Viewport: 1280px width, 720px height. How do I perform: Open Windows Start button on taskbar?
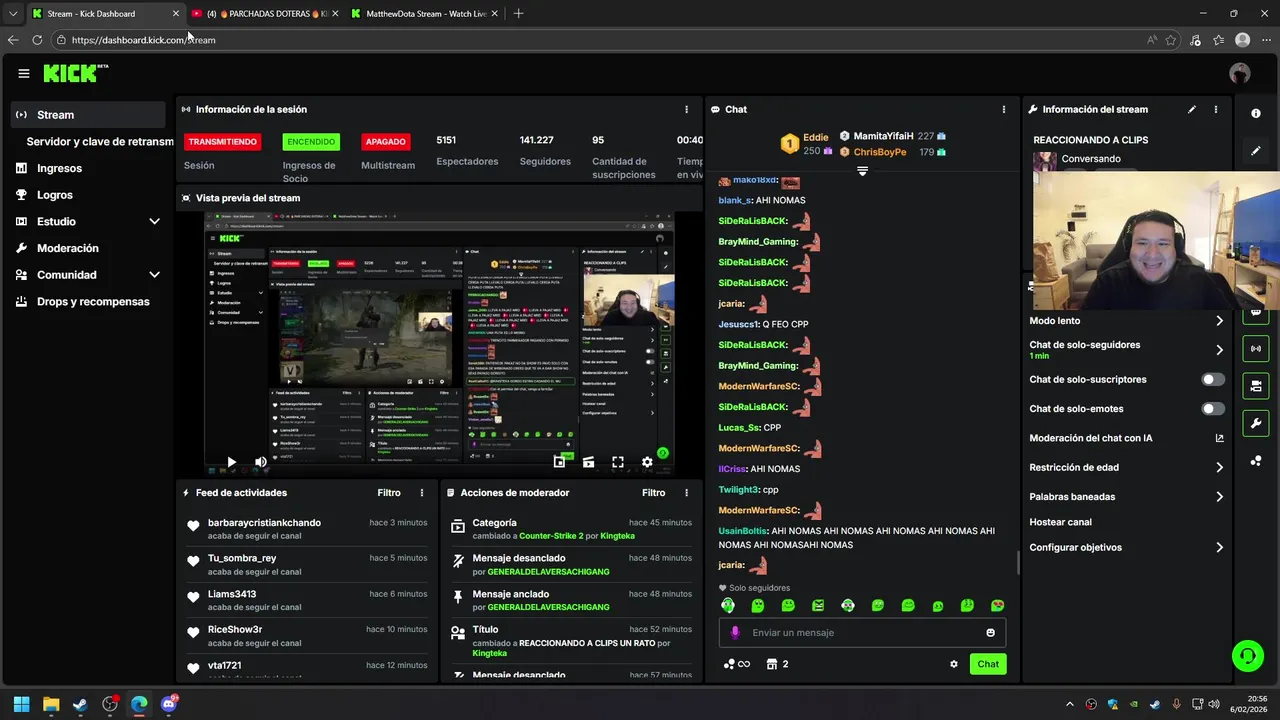21,704
